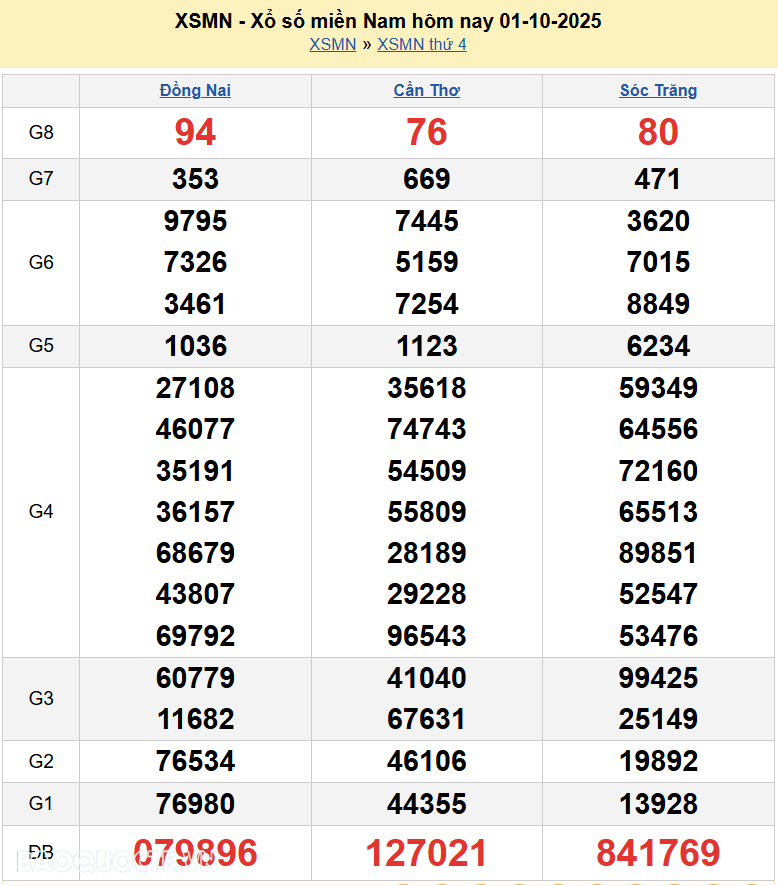Click Cần Thơ G8 result 76
The image size is (778, 885).
pyautogui.click(x=427, y=132)
